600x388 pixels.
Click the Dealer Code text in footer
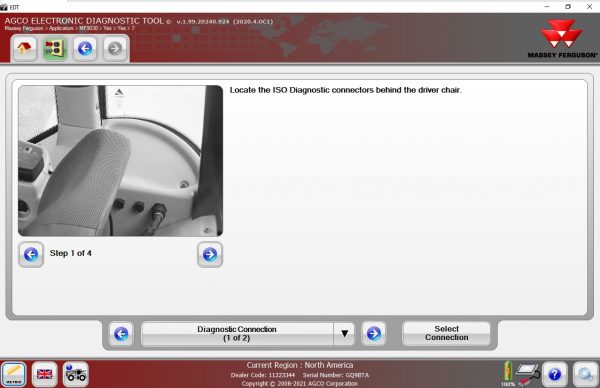[x=262, y=375]
